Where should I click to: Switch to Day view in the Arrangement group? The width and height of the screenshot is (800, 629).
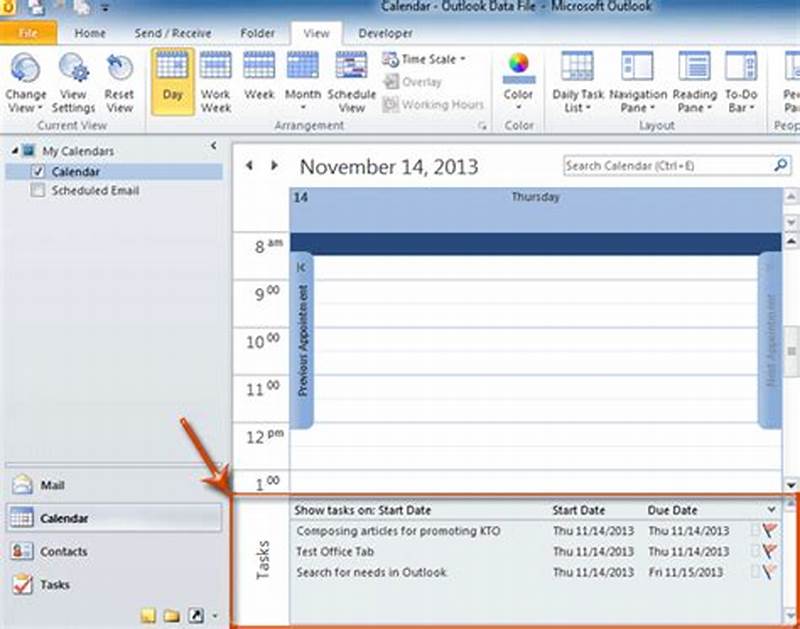coord(172,80)
